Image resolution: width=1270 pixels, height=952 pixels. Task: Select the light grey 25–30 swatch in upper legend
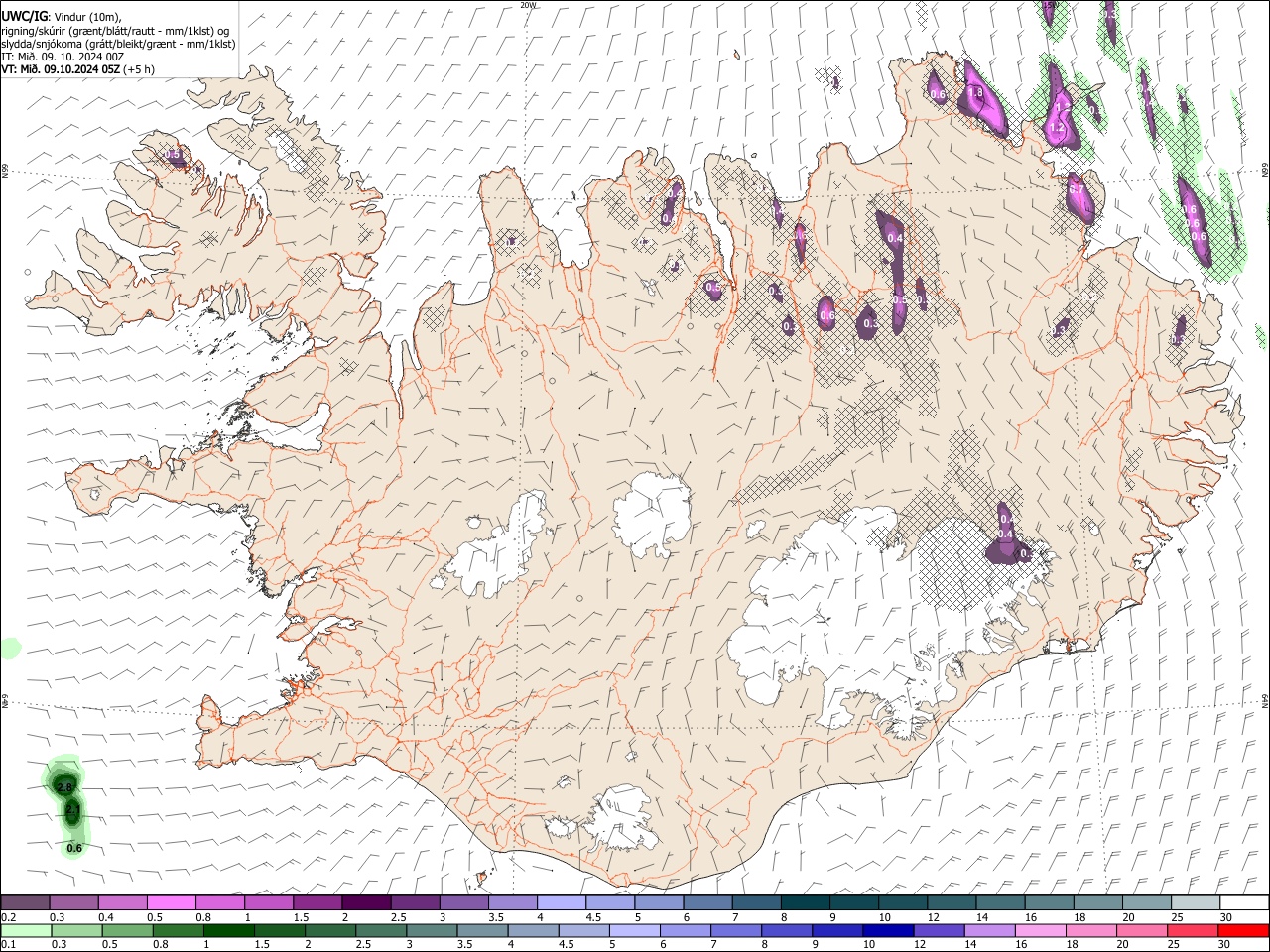click(1195, 901)
